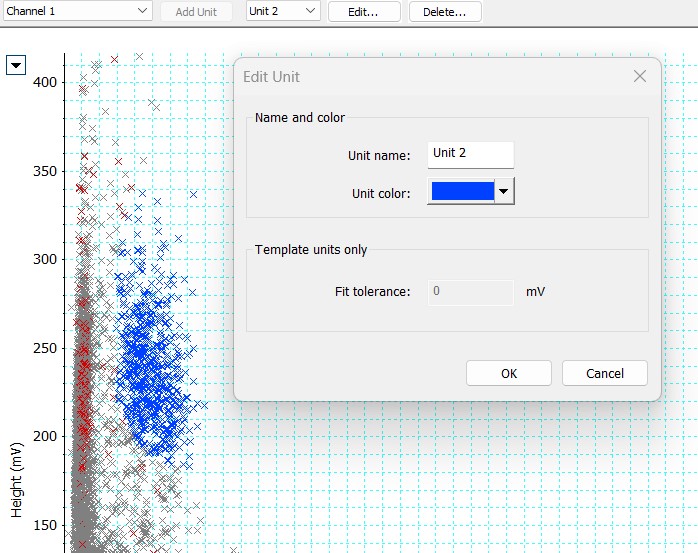The height and width of the screenshot is (553, 698).
Task: Click into the Unit name text field
Action: pos(469,154)
